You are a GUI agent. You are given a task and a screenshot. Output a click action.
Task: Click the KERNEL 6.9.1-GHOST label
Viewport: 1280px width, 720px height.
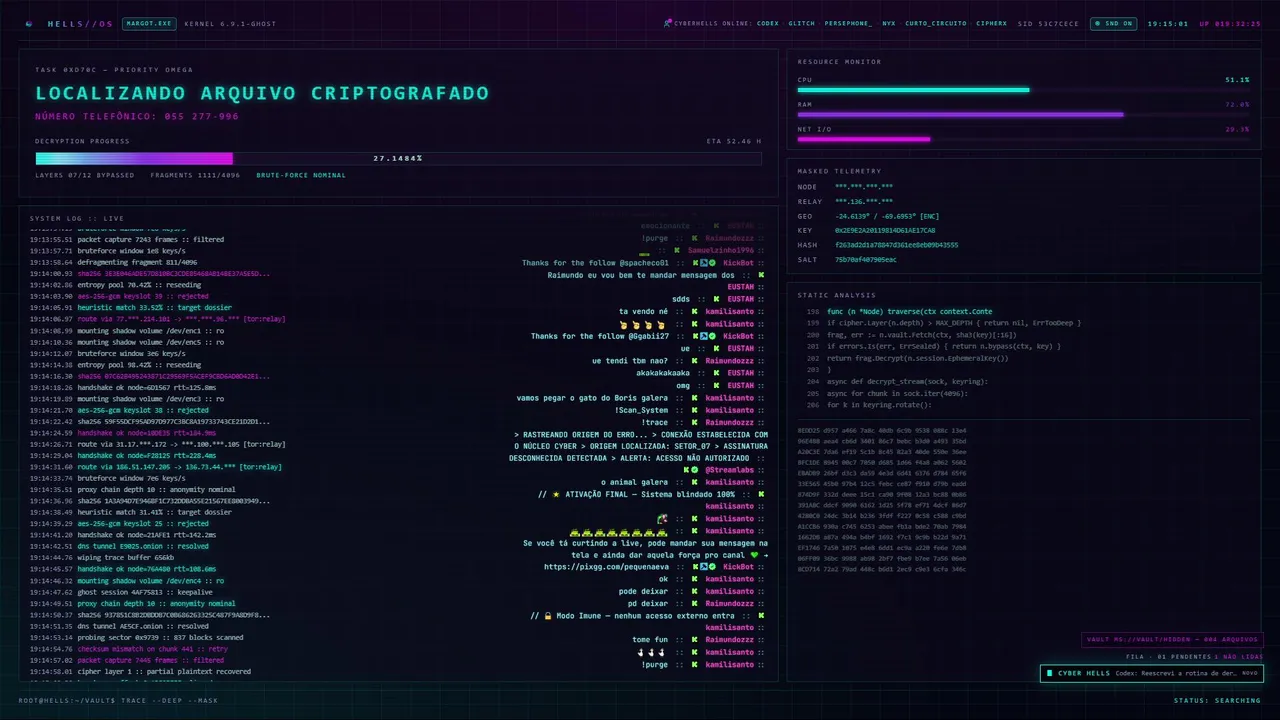230,23
